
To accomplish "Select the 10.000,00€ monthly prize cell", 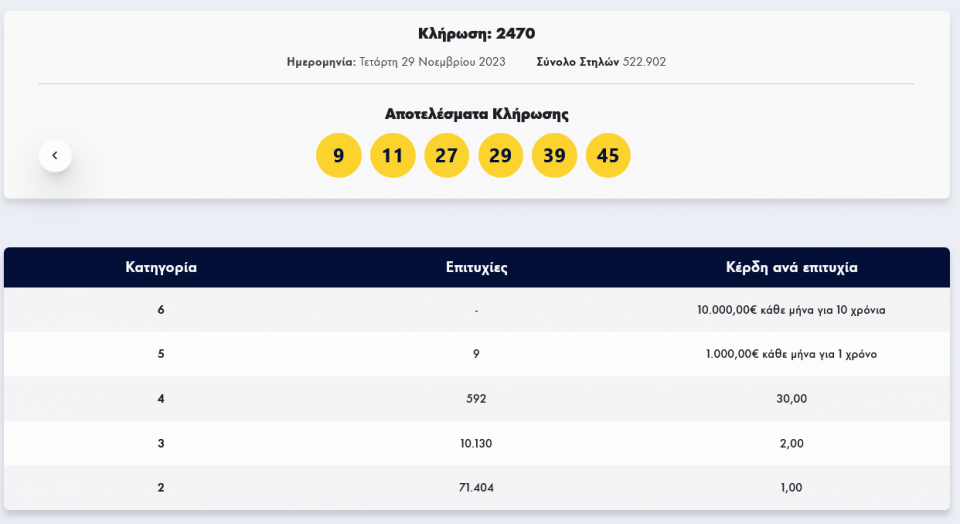I will tap(791, 310).
